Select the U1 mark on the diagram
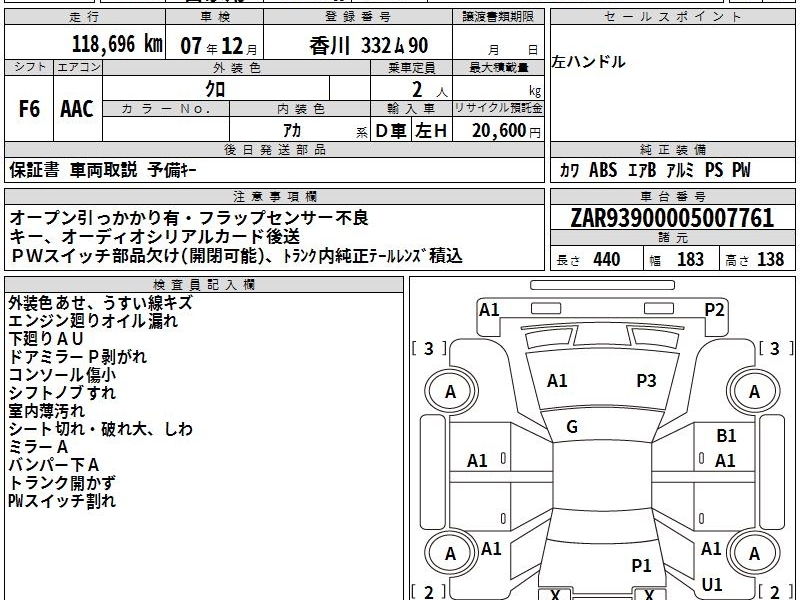 point(712,584)
